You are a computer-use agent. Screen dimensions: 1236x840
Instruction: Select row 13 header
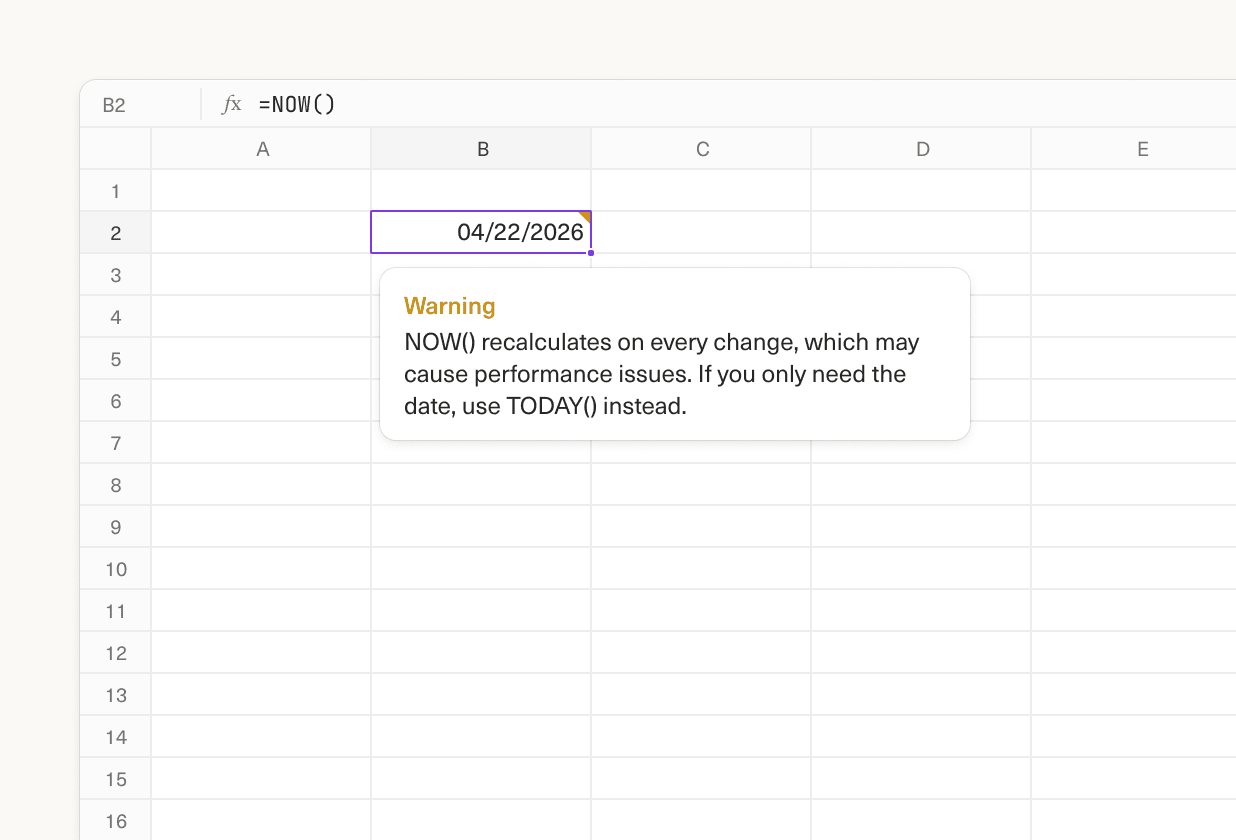(x=116, y=695)
